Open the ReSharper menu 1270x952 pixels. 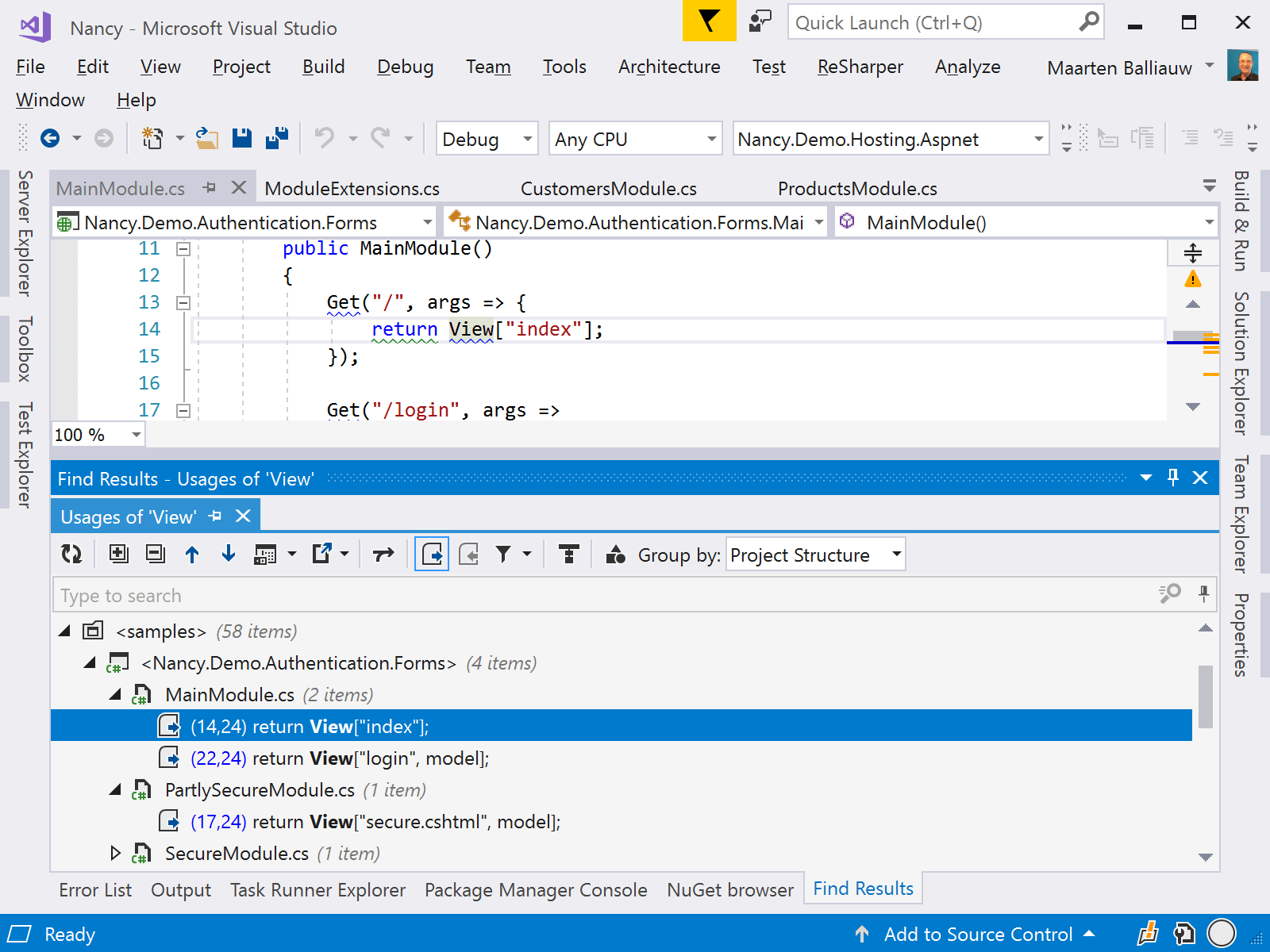[860, 67]
